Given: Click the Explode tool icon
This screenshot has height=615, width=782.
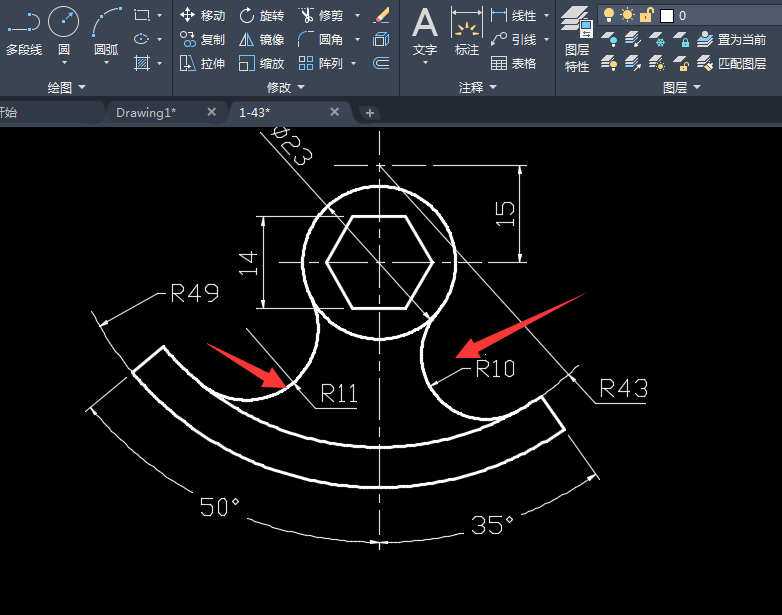Looking at the screenshot, I should 381,39.
